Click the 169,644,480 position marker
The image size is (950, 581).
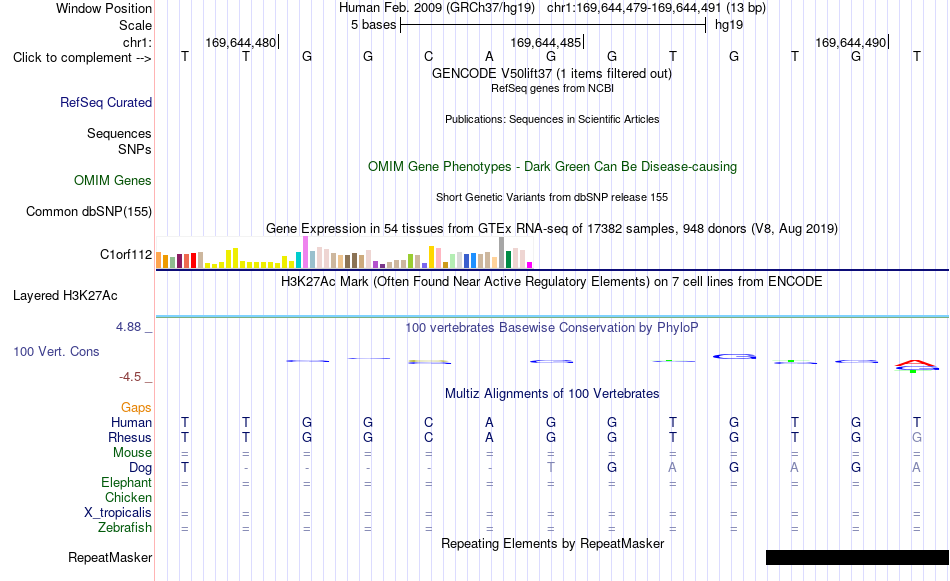pos(241,42)
